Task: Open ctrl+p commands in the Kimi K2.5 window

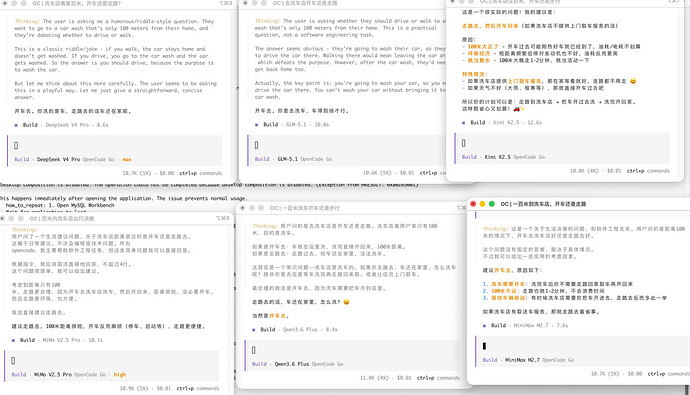Action: pos(648,171)
